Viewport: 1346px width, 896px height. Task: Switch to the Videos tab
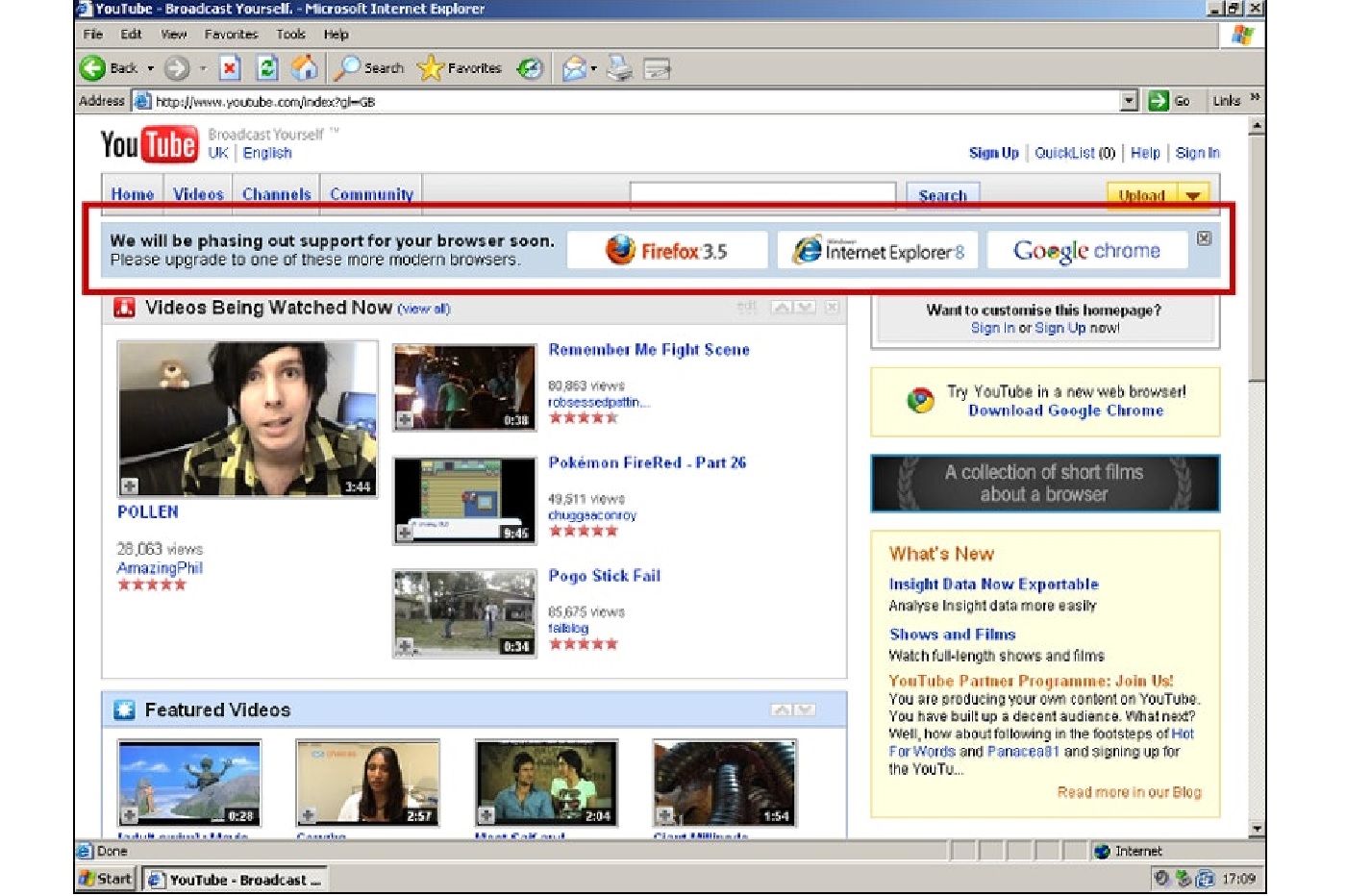[198, 193]
